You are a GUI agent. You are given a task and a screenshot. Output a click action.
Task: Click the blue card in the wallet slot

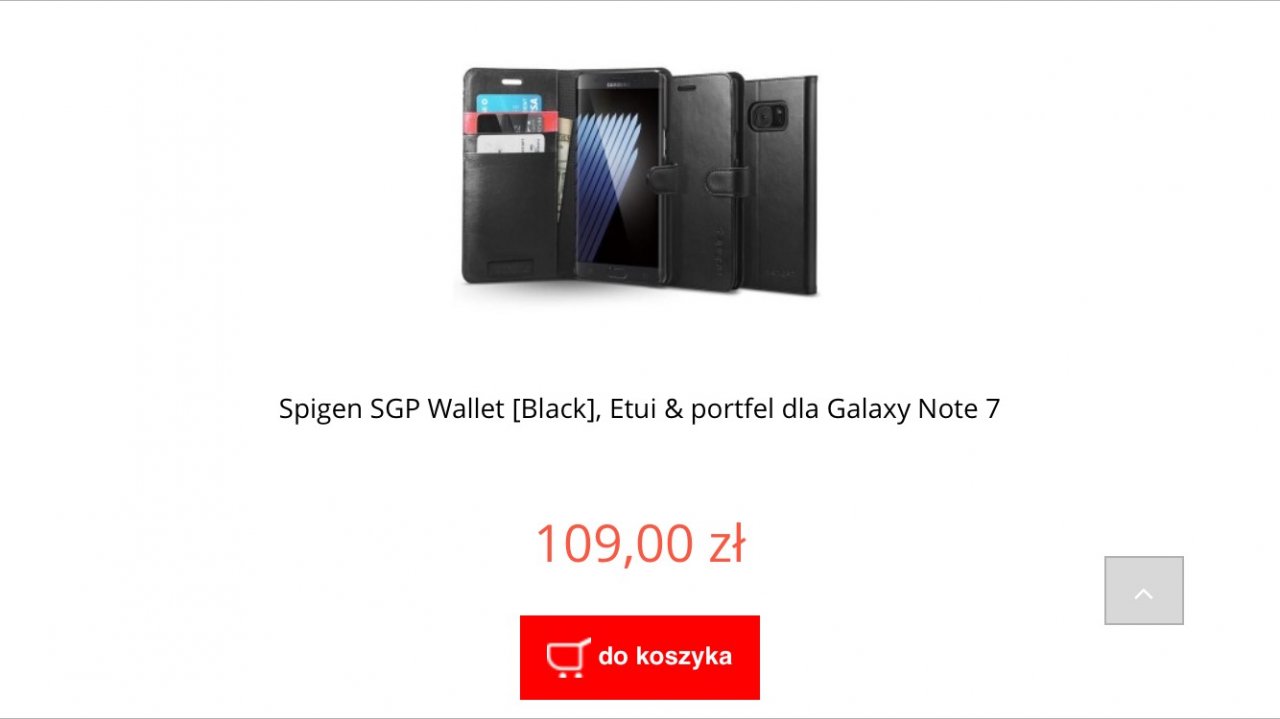(508, 103)
